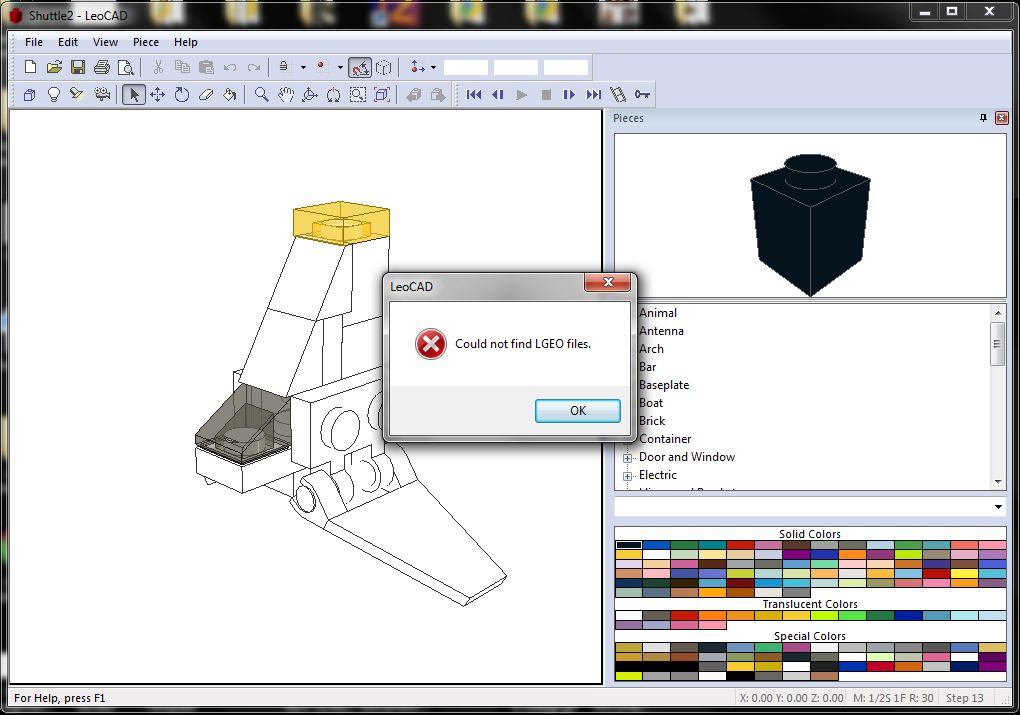Activate the Pan hand tool
This screenshot has height=715, width=1020.
[286, 95]
